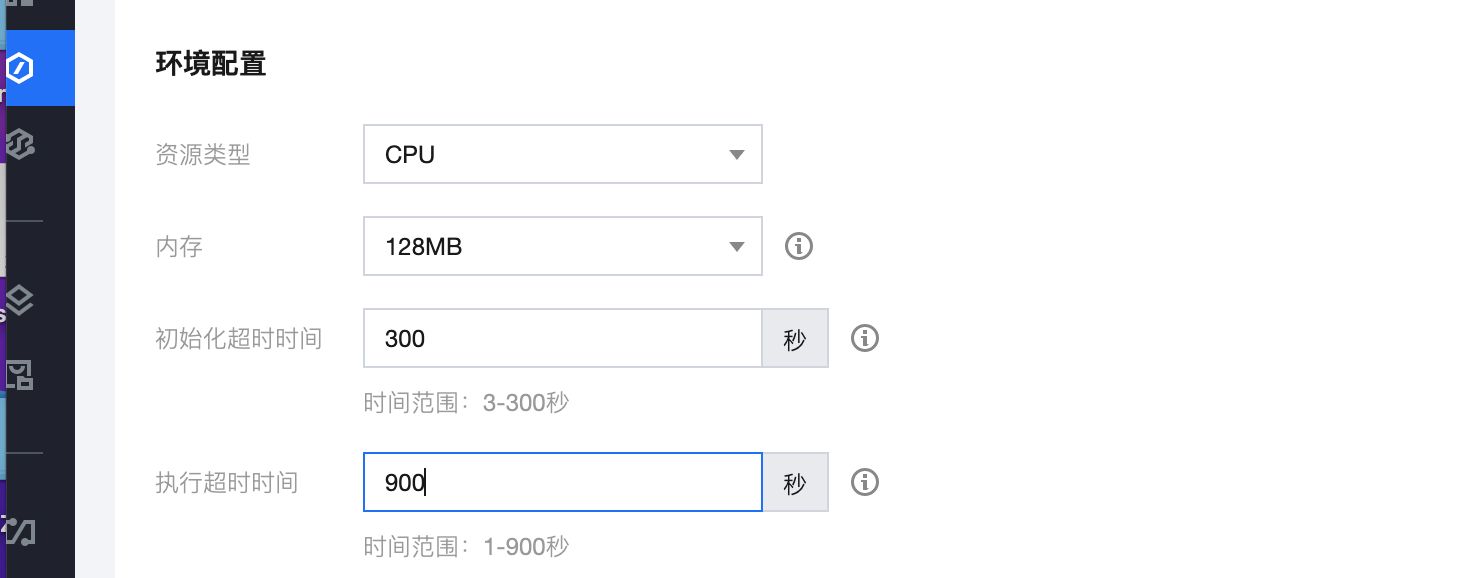
Task: Open the stacked layers icon in the sidebar
Action: [20, 298]
